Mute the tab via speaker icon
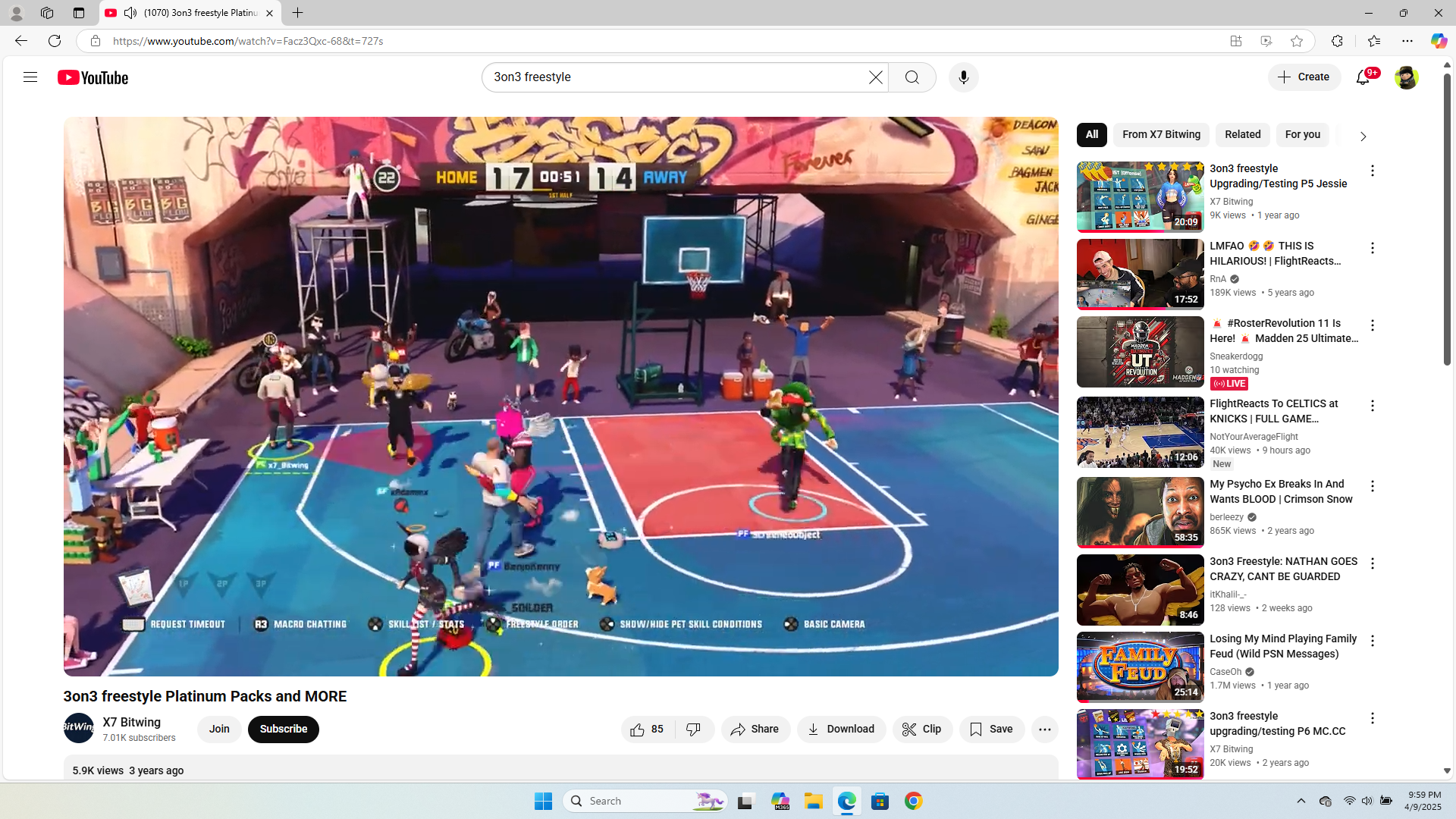Image resolution: width=1456 pixels, height=819 pixels. pos(130,13)
